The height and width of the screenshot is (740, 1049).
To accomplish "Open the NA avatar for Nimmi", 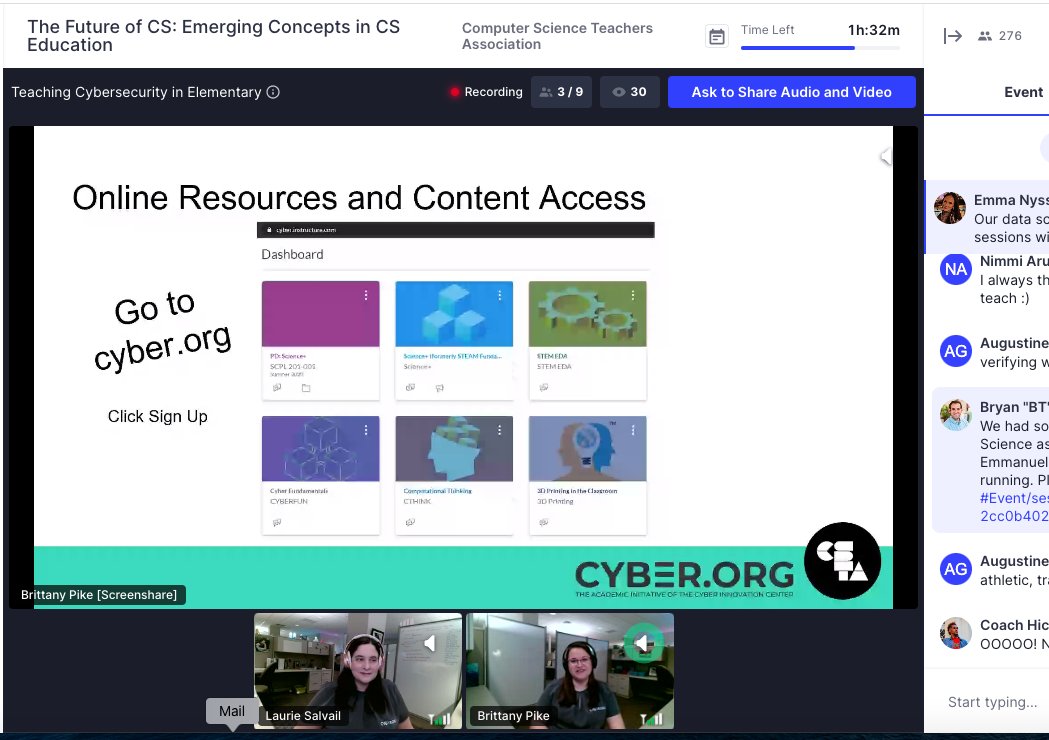I will 955,270.
